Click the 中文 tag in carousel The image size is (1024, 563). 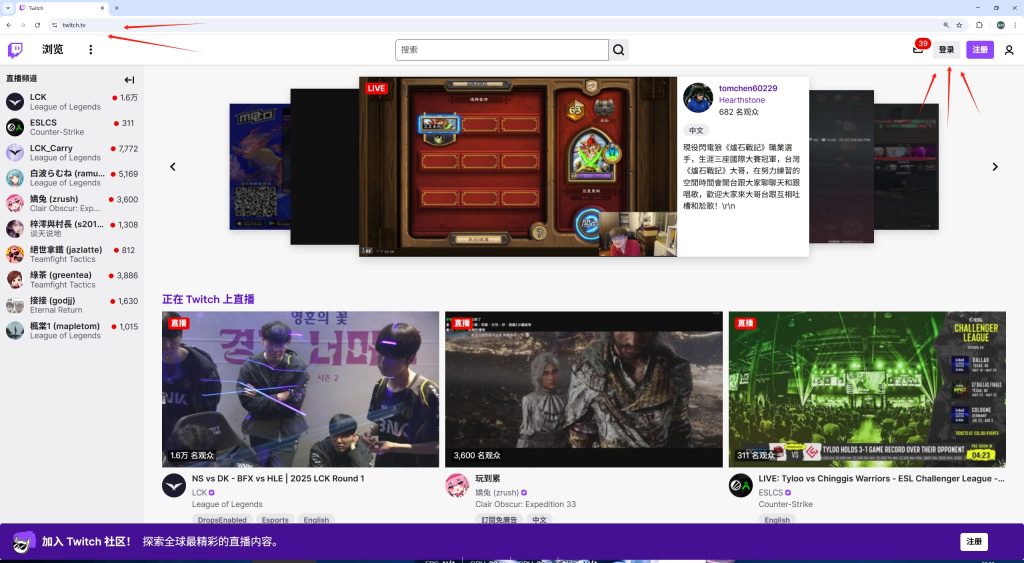click(x=696, y=130)
